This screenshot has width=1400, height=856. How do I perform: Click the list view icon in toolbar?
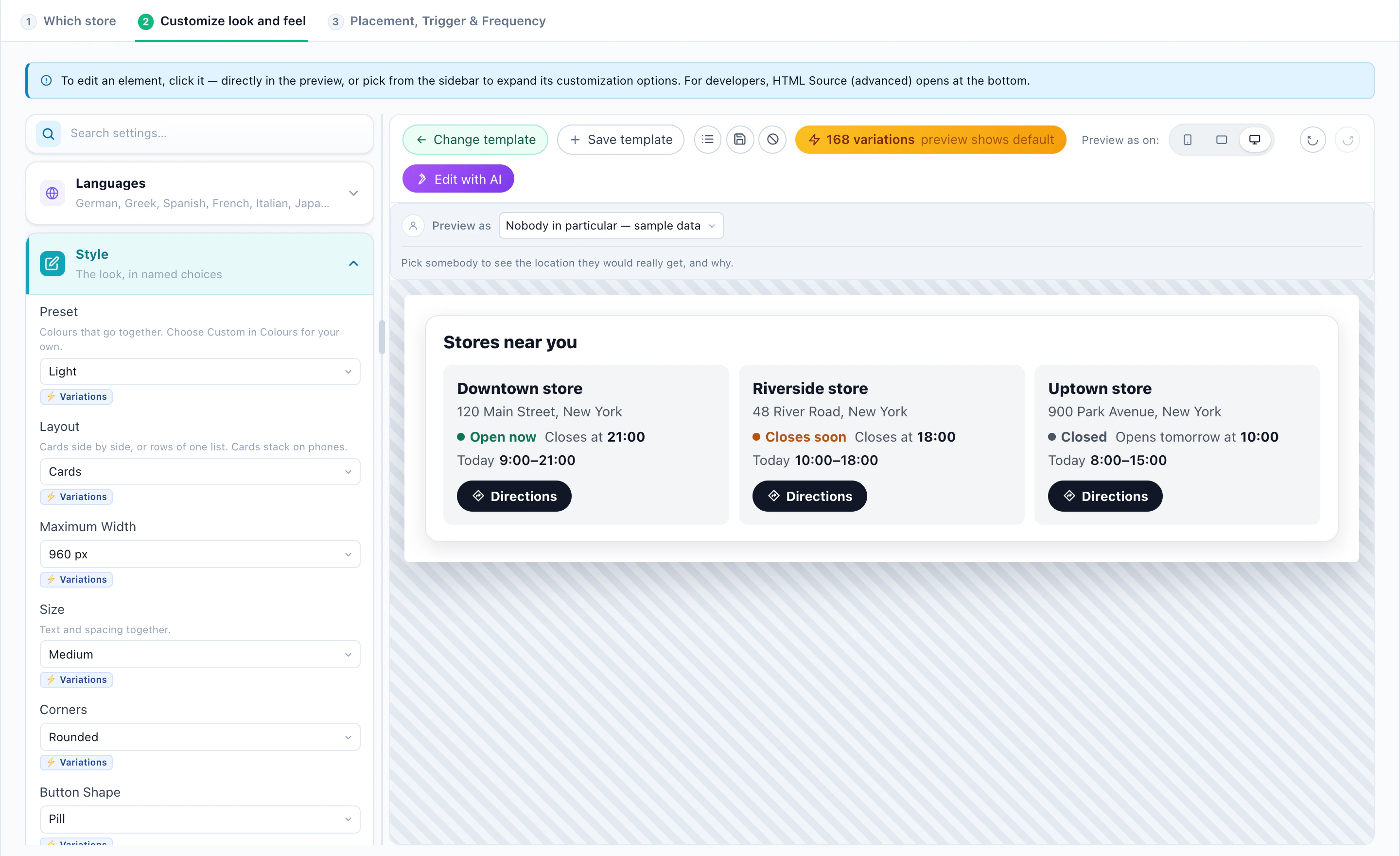pos(707,140)
